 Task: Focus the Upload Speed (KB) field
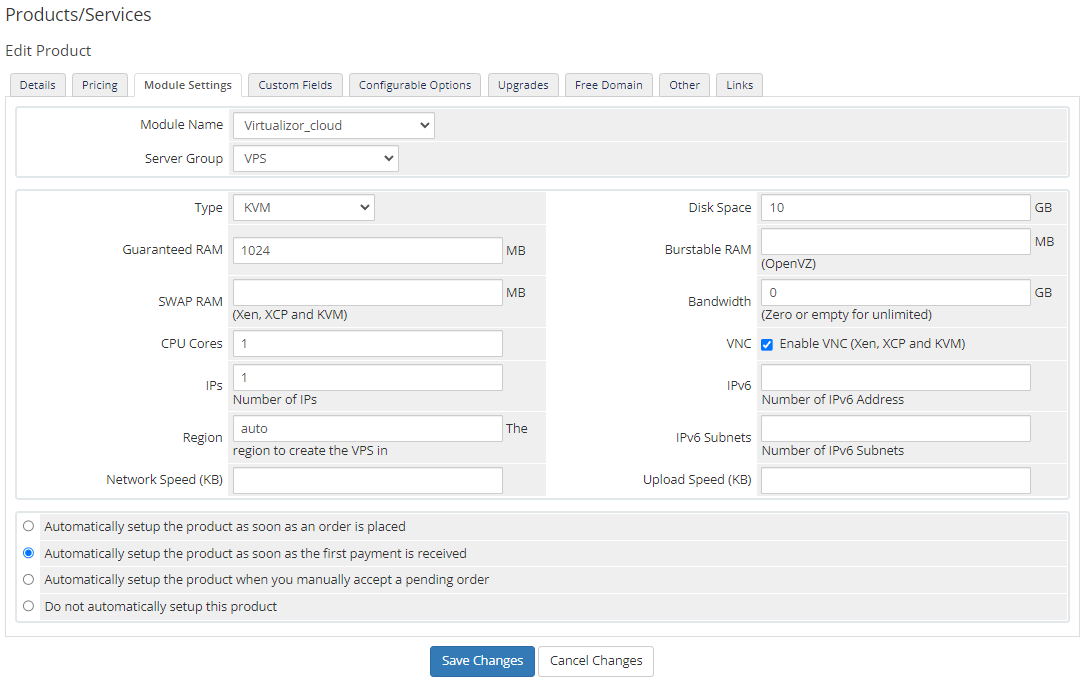point(896,481)
